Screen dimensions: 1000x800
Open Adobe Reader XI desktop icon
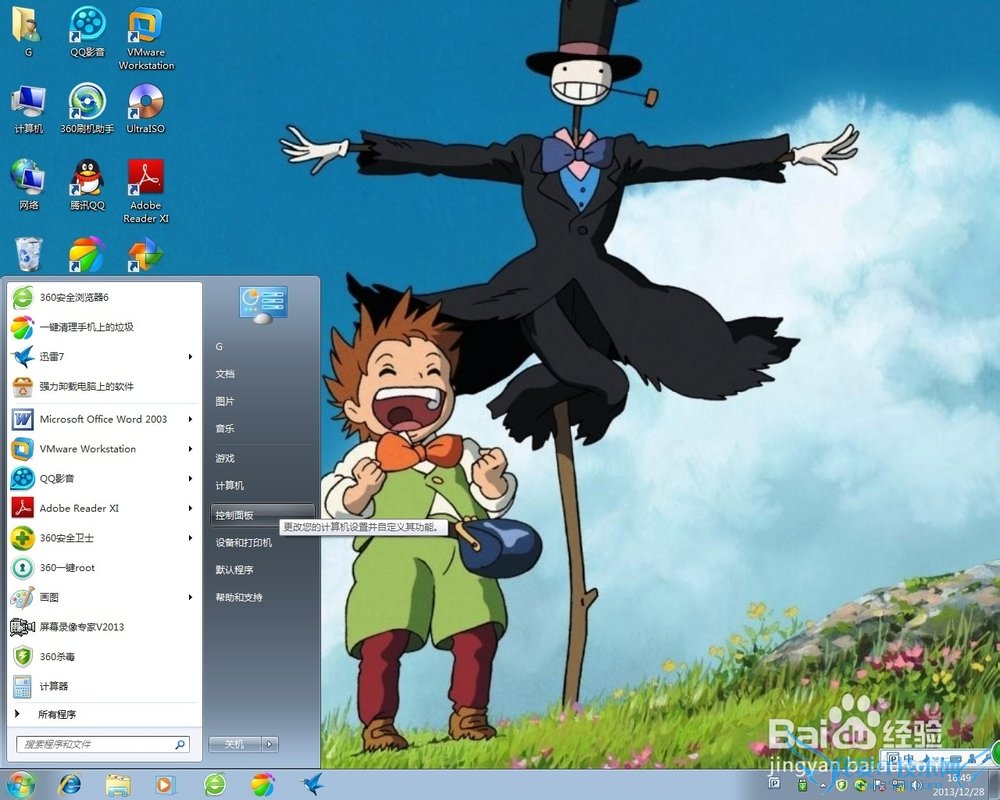click(146, 180)
